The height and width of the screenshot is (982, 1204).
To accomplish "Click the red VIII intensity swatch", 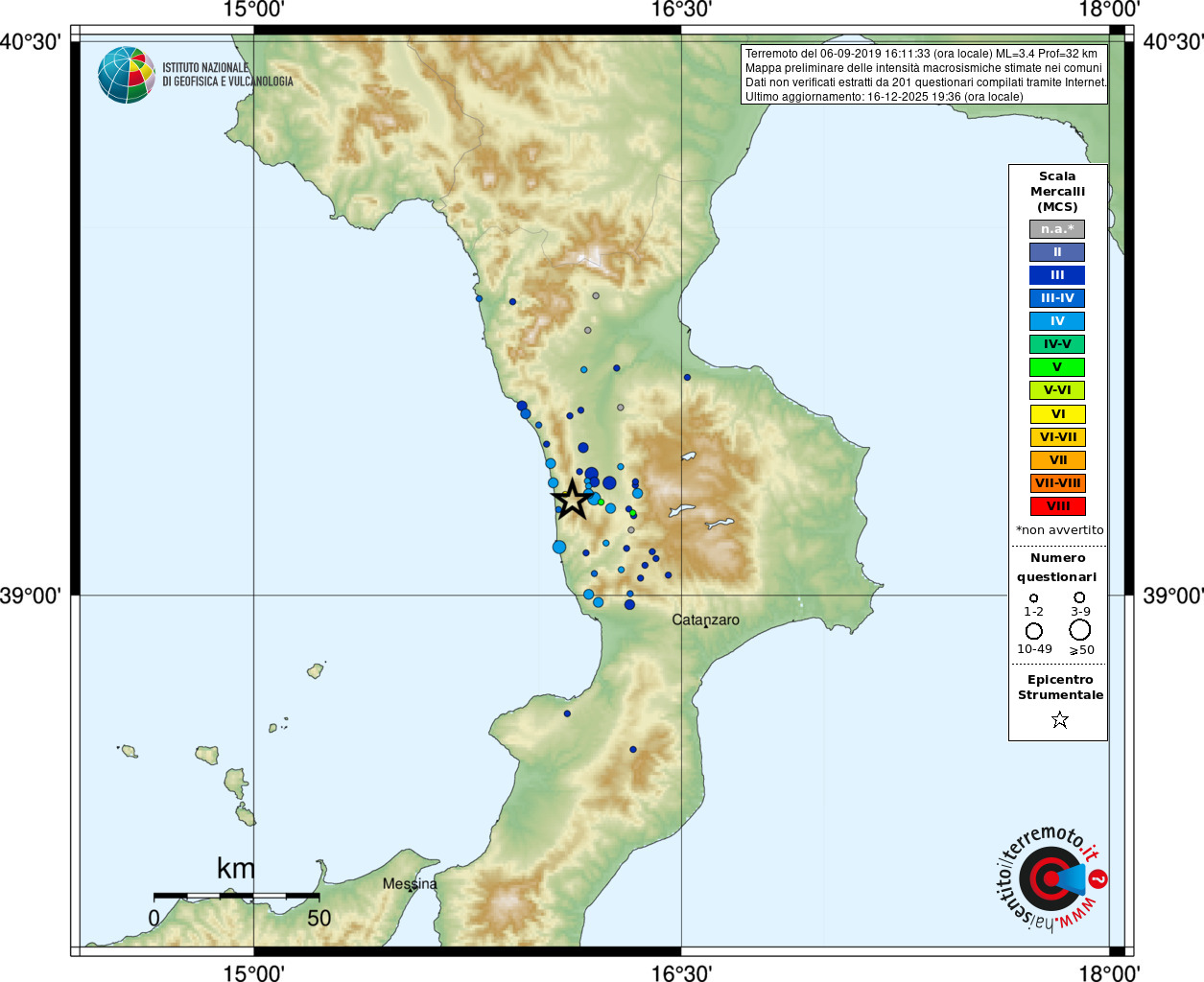I will pos(1057,506).
